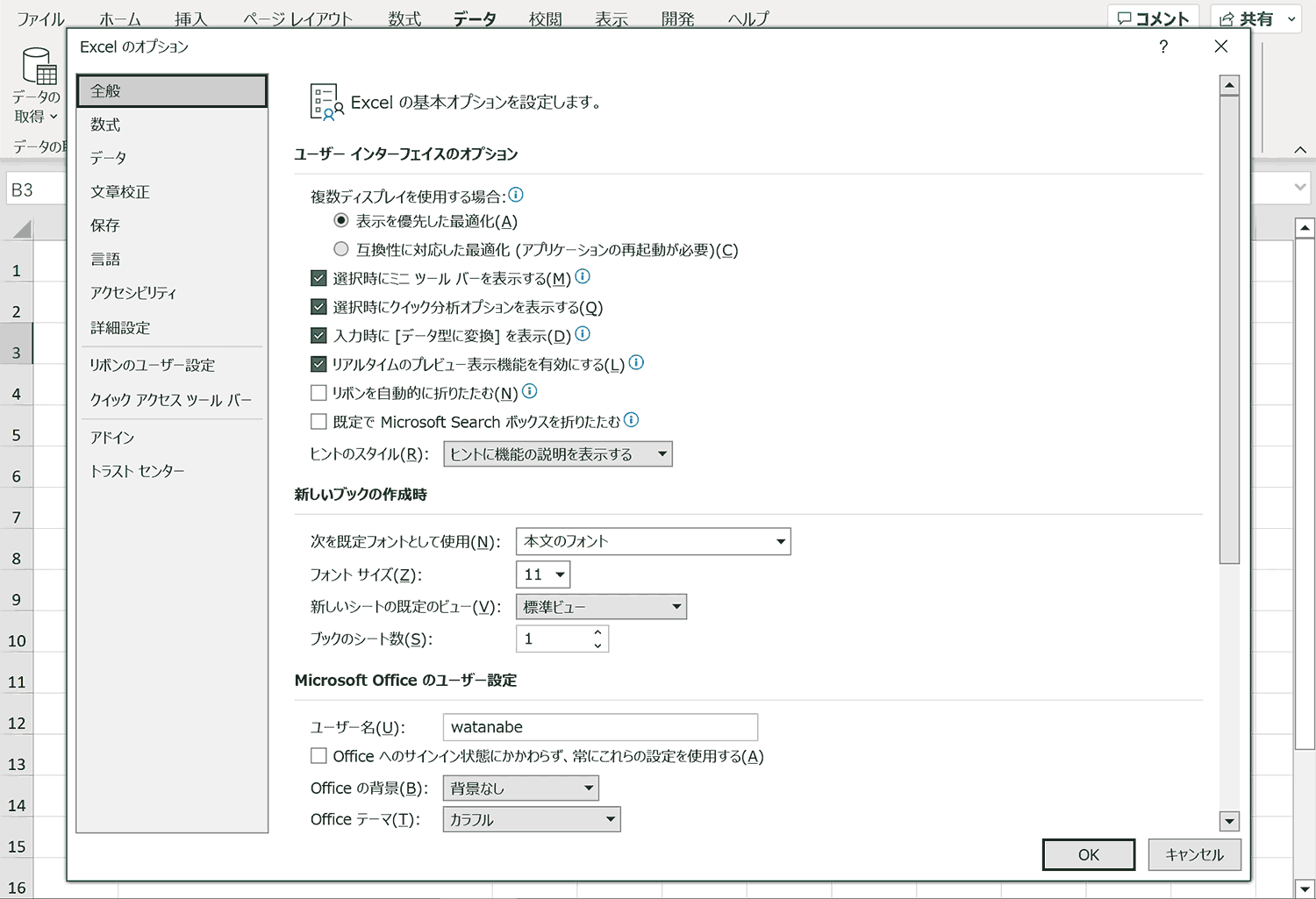Open the 校閲 ribbon tab
1316x899 pixels.
point(545,18)
